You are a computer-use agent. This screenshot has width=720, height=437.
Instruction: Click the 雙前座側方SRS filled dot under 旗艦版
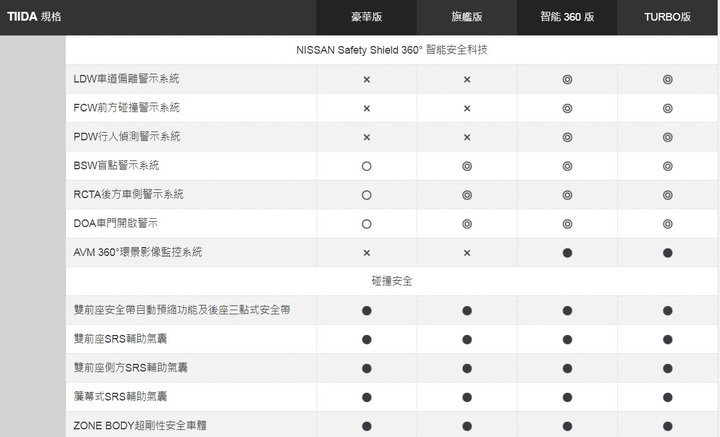pyautogui.click(x=467, y=369)
